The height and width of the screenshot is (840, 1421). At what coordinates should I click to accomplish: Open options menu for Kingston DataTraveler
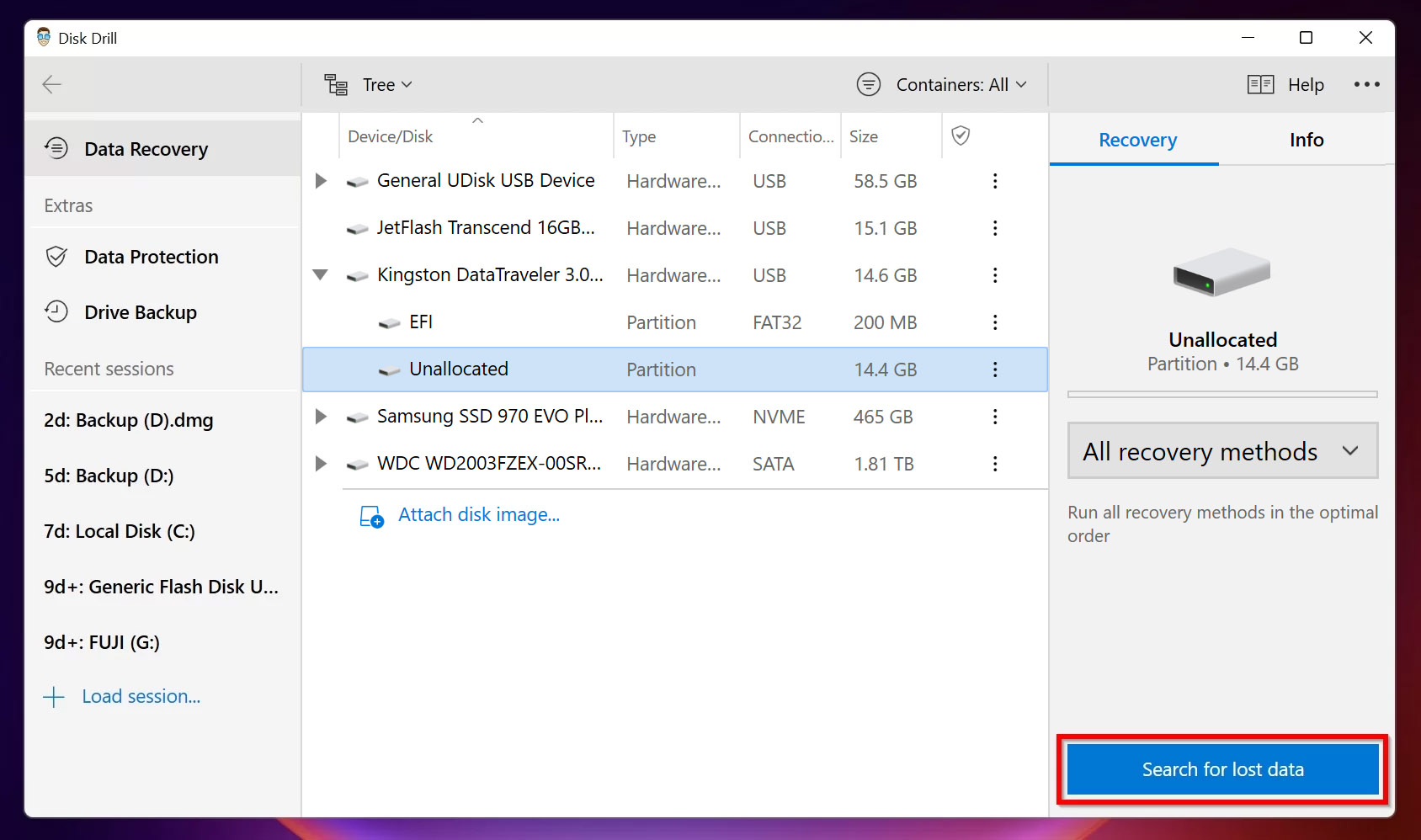(995, 275)
